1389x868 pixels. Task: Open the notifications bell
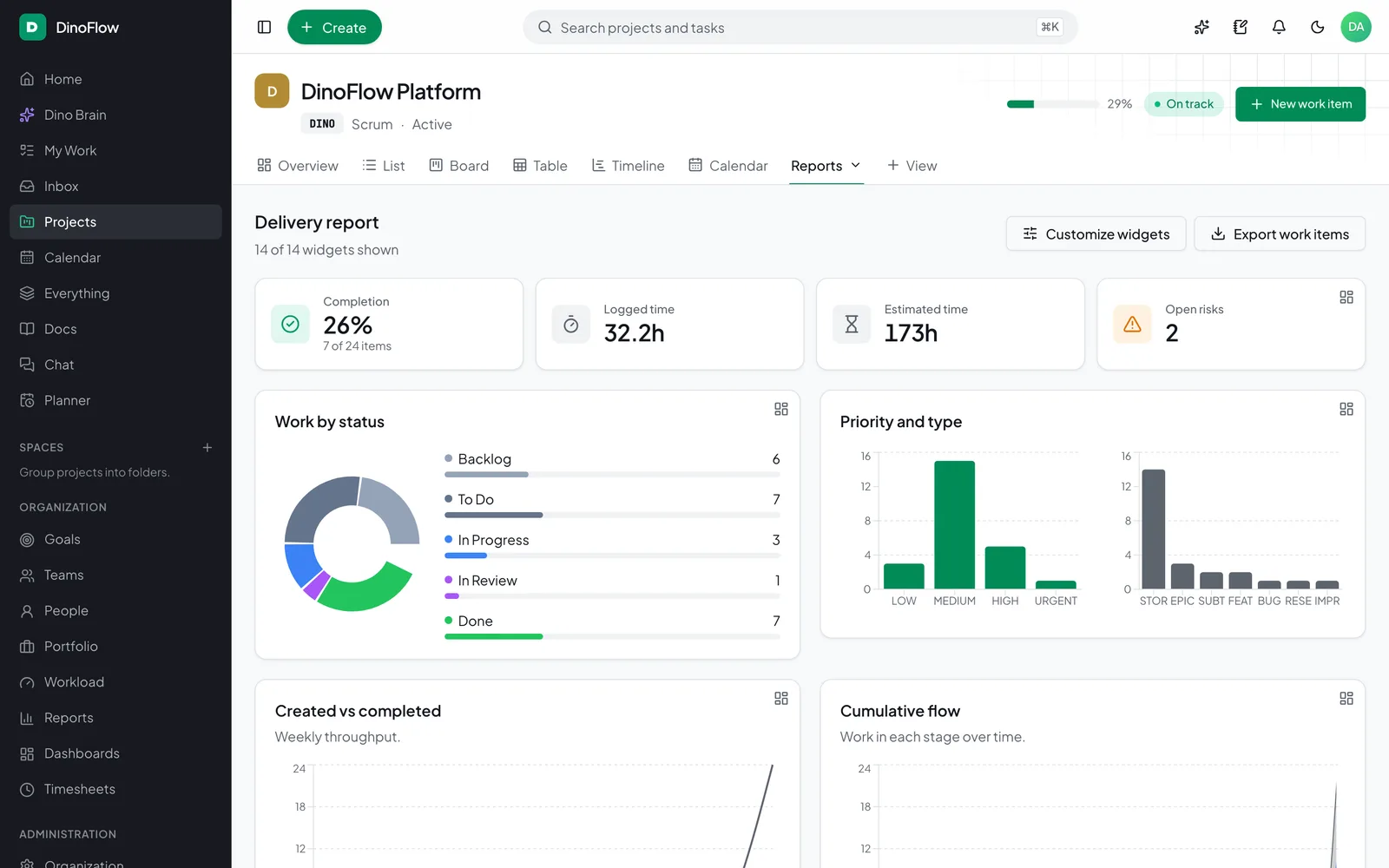pyautogui.click(x=1279, y=27)
